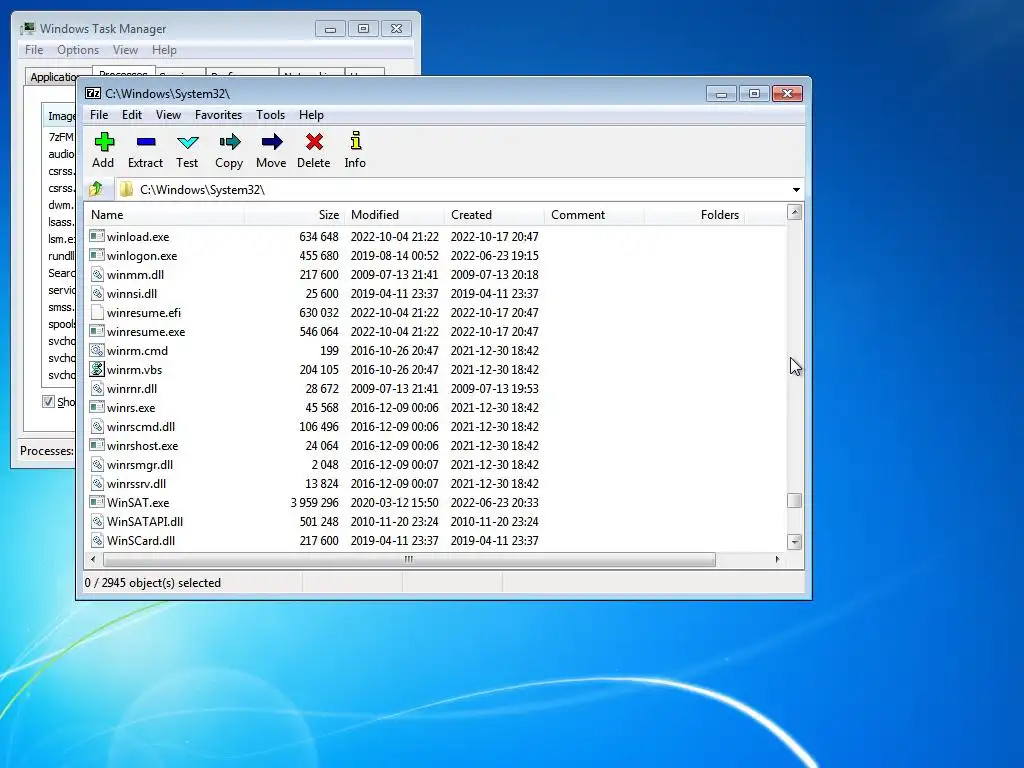The width and height of the screenshot is (1024, 768).
Task: Sort the list by Name column header
Action: 165,215
